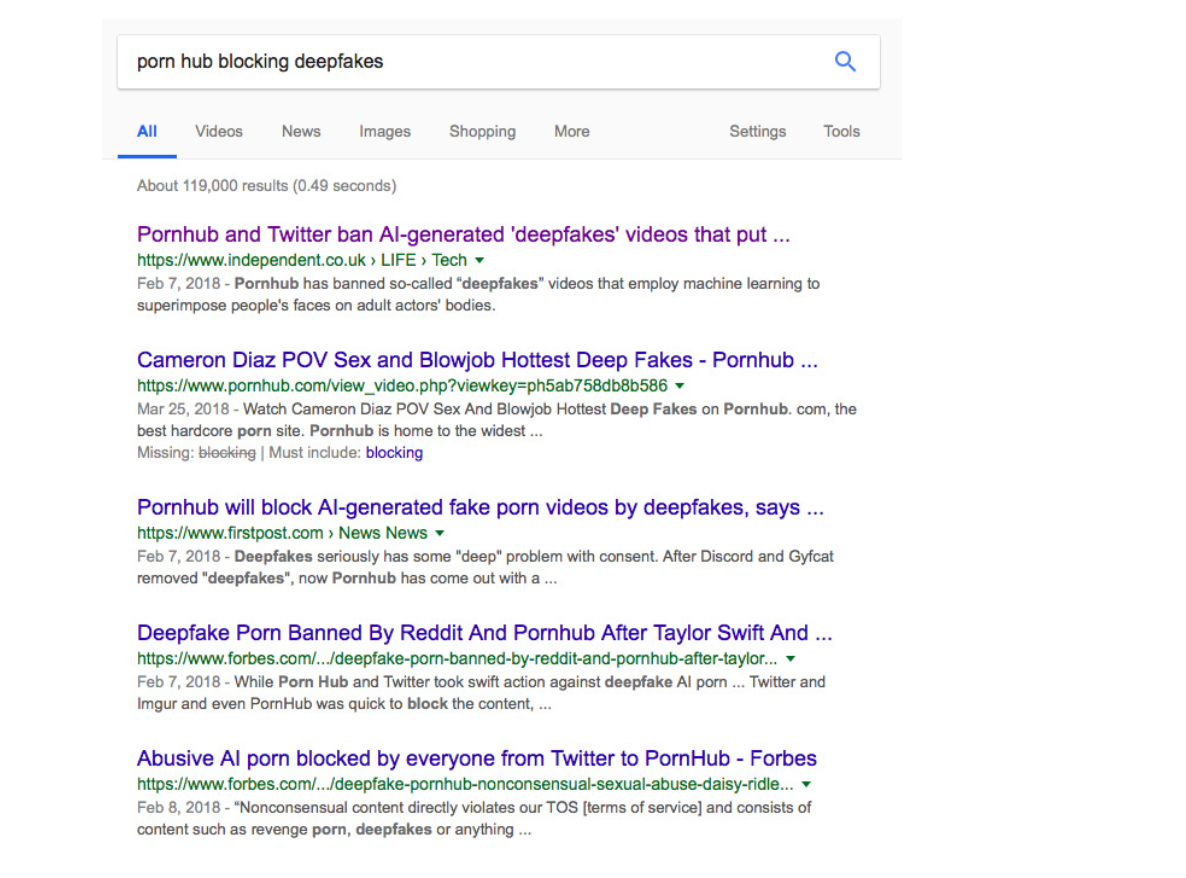Click the 'About 119,000 results' stats text
Screen dimensions: 1186x878
[266, 186]
